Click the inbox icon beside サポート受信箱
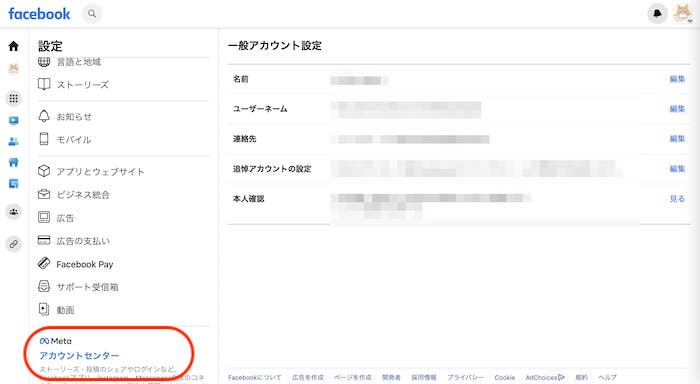This screenshot has height=384, width=700. (x=44, y=286)
